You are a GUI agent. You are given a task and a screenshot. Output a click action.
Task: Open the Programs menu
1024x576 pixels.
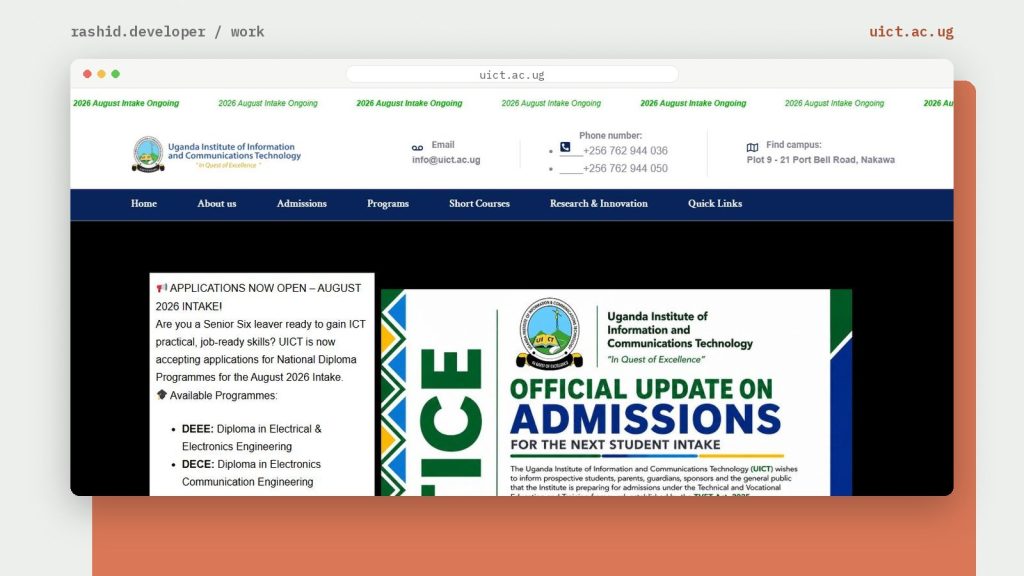tap(388, 204)
